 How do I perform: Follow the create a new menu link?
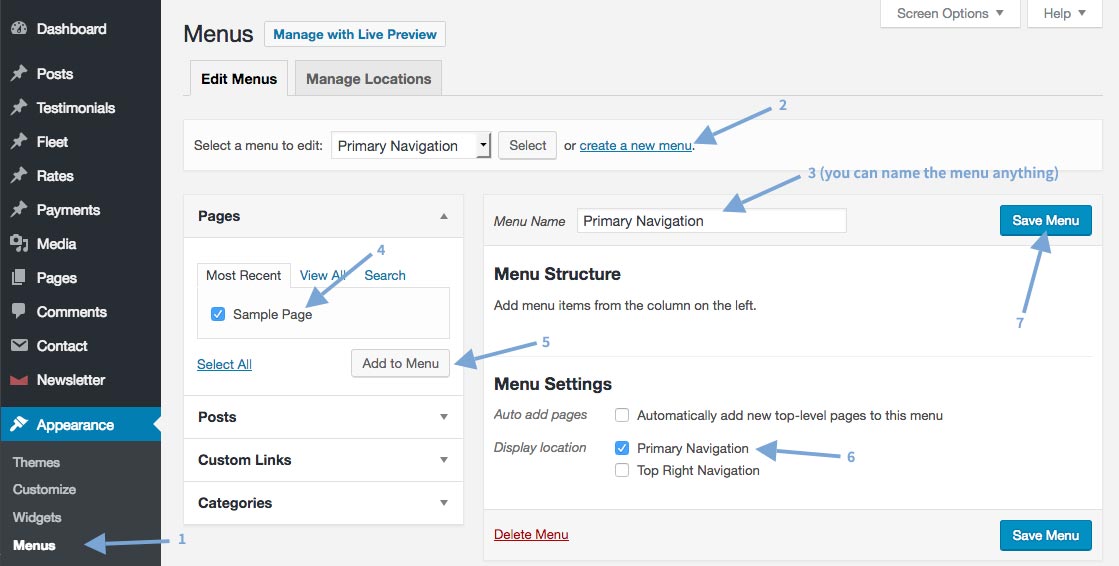coord(635,146)
